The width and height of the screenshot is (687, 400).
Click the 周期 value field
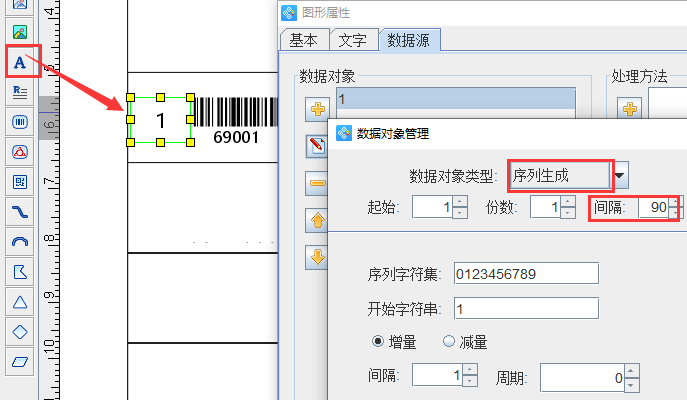tap(582, 378)
